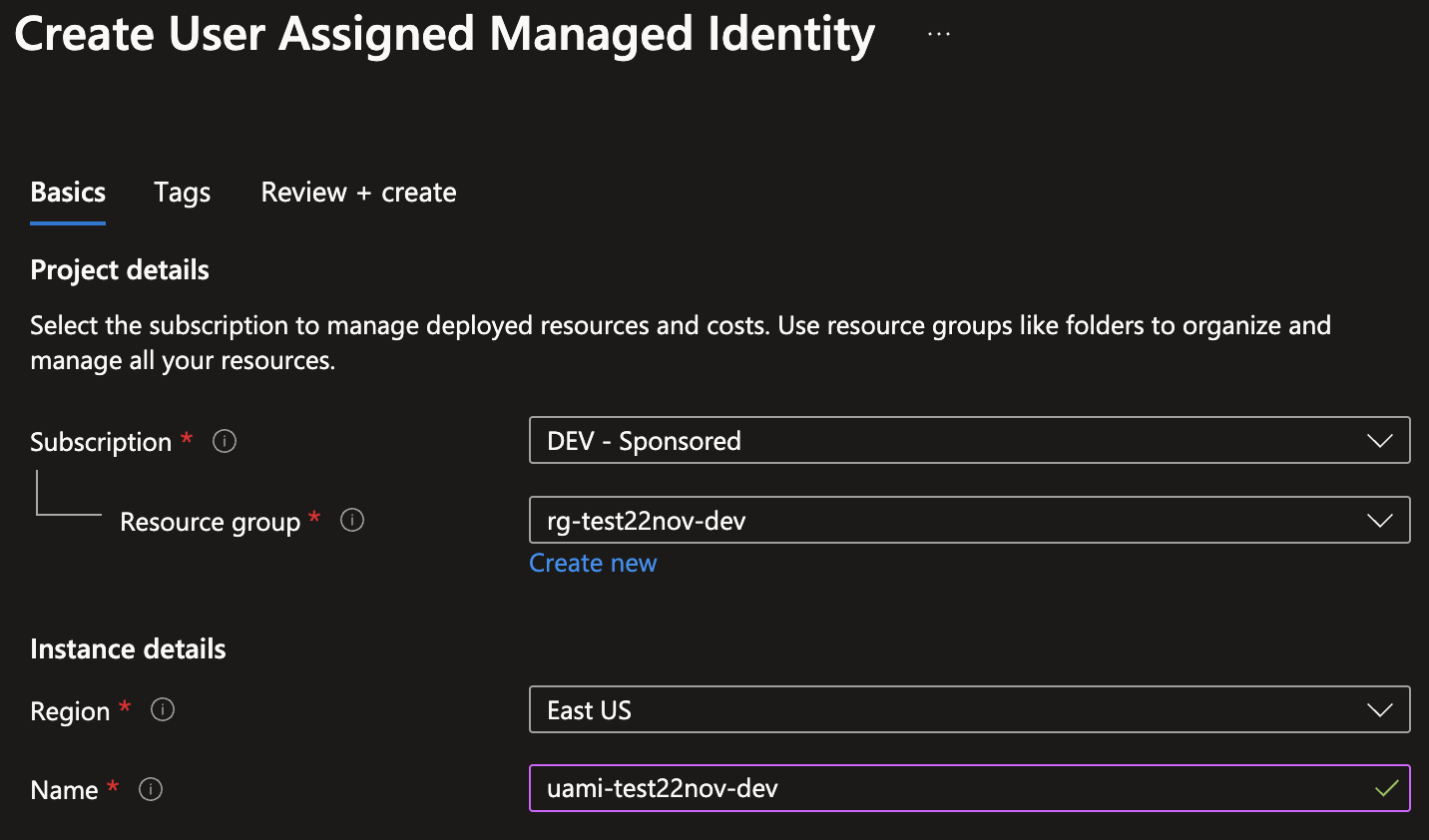Open the Region dropdown set to East US
Viewport: 1429px width, 840px height.
pos(969,709)
